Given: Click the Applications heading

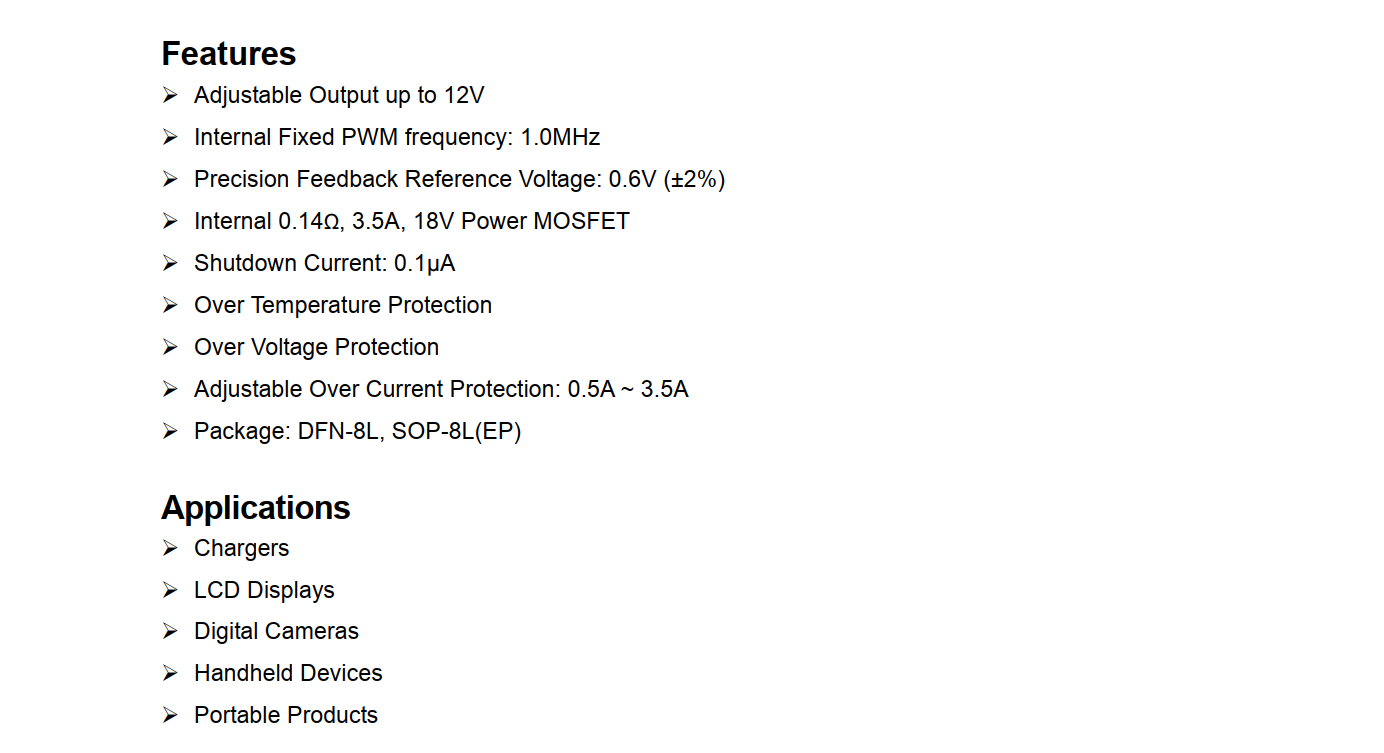Looking at the screenshot, I should 255,507.
